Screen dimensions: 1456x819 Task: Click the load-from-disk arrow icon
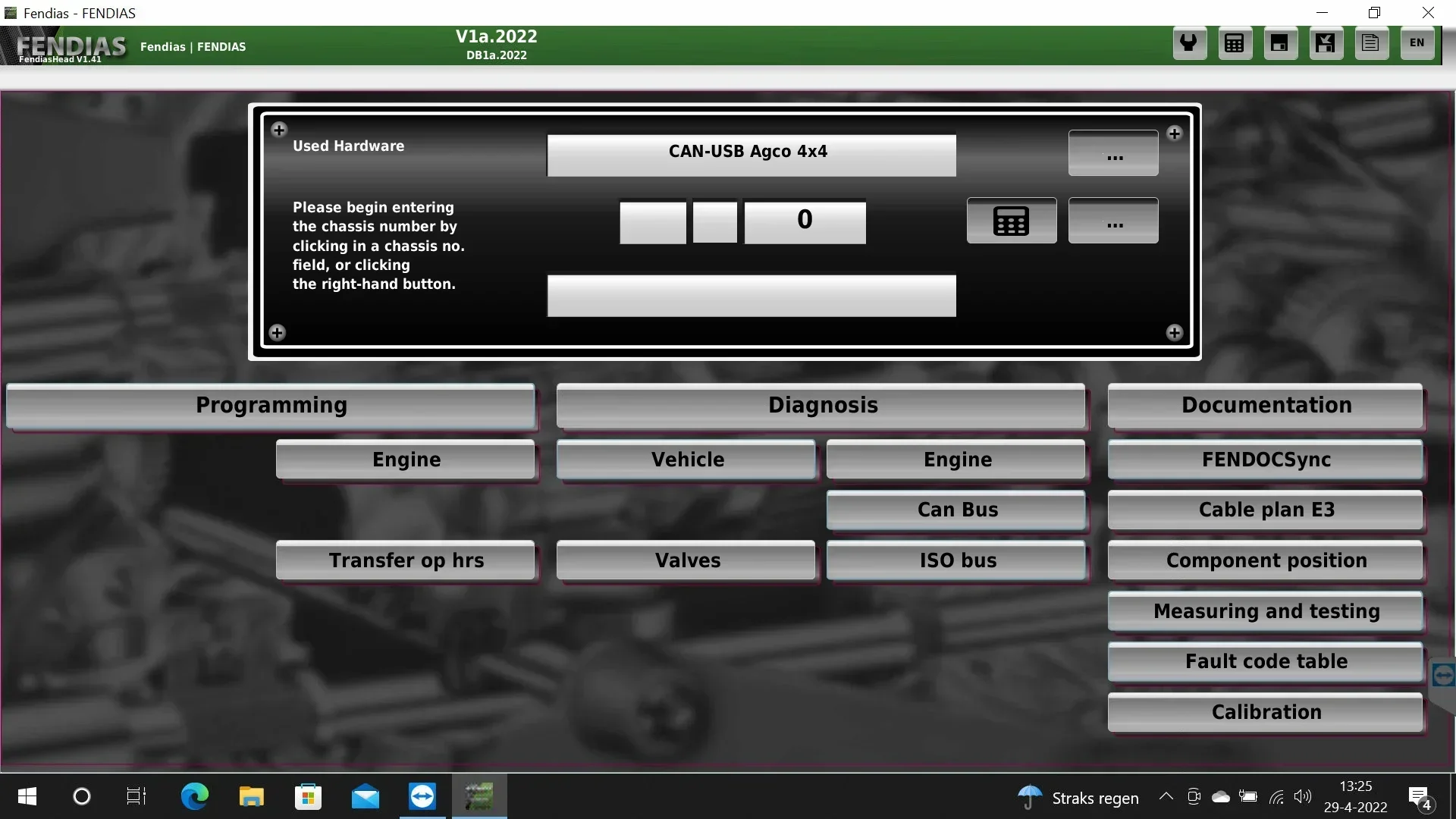coord(1326,43)
